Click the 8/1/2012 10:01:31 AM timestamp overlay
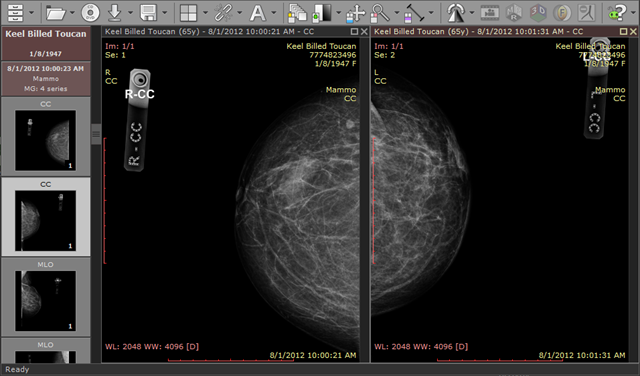 [x=582, y=355]
